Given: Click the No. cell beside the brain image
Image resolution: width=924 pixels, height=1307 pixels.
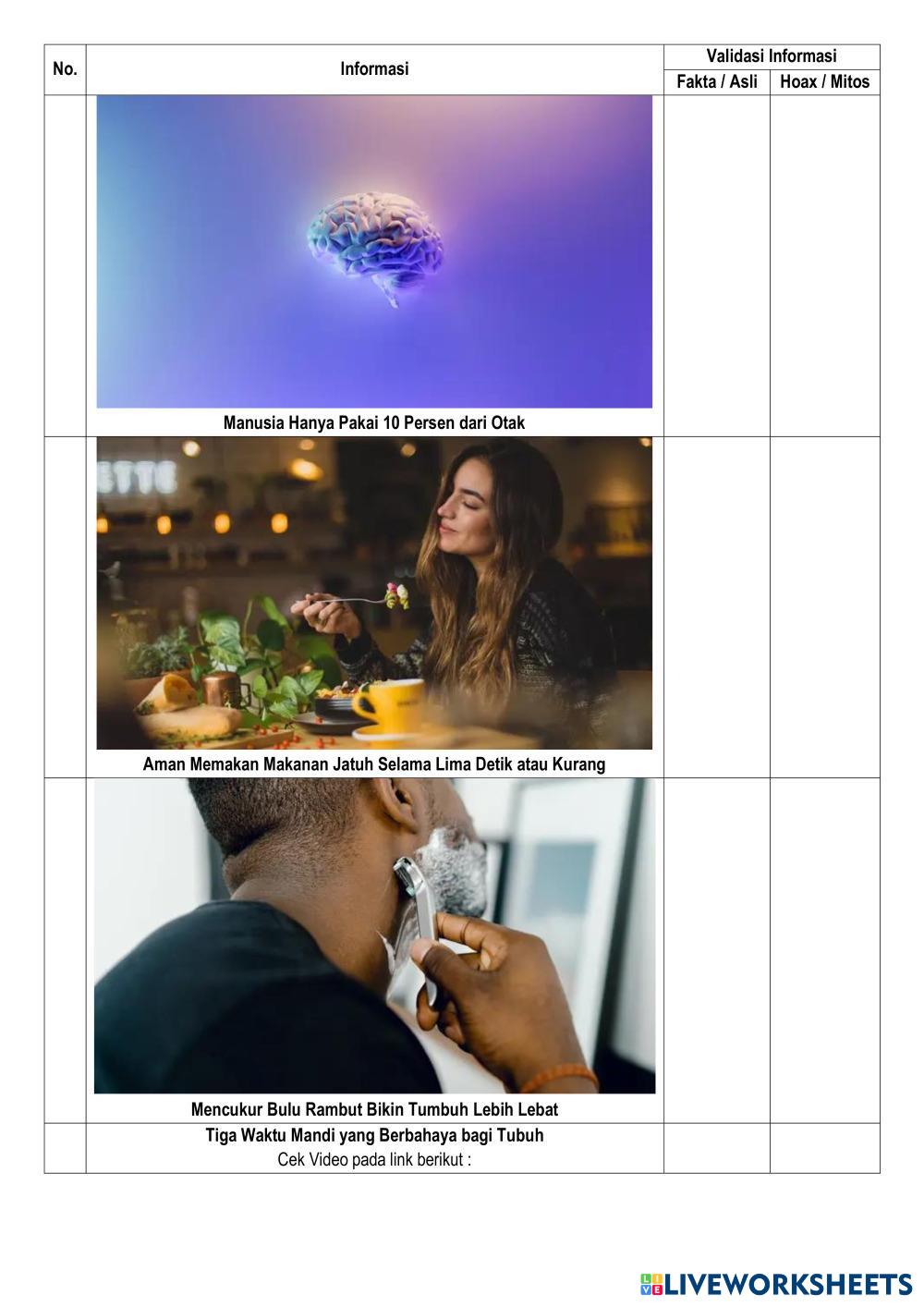Looking at the screenshot, I should click(65, 265).
